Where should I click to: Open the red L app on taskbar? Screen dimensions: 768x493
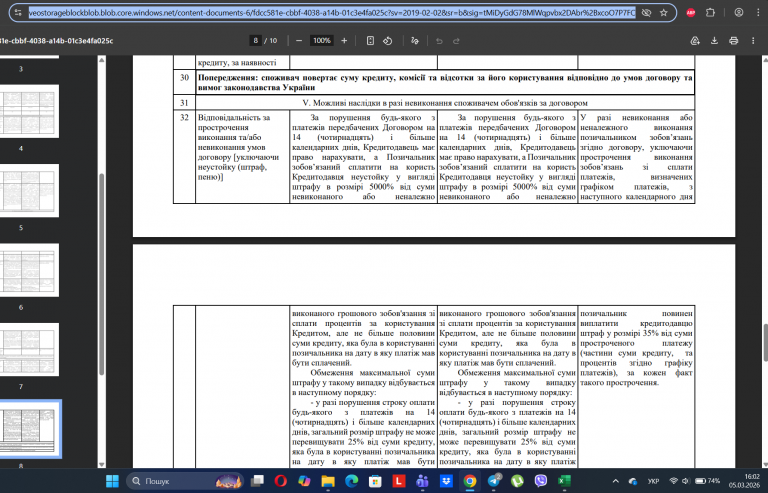399,481
